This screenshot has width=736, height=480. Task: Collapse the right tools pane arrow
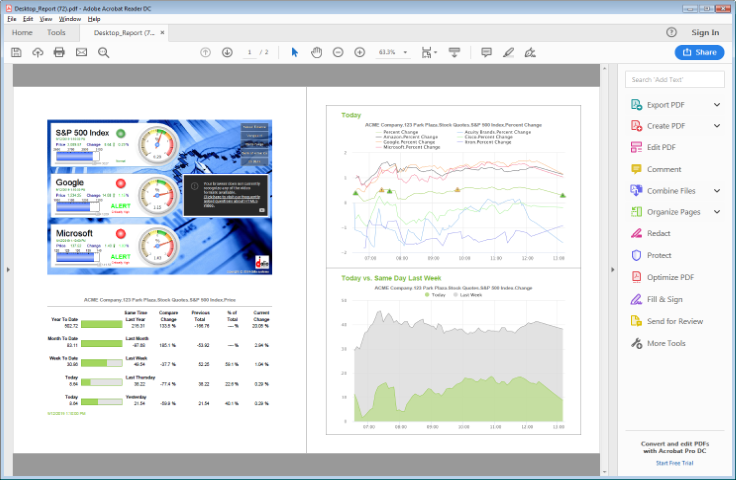[612, 270]
